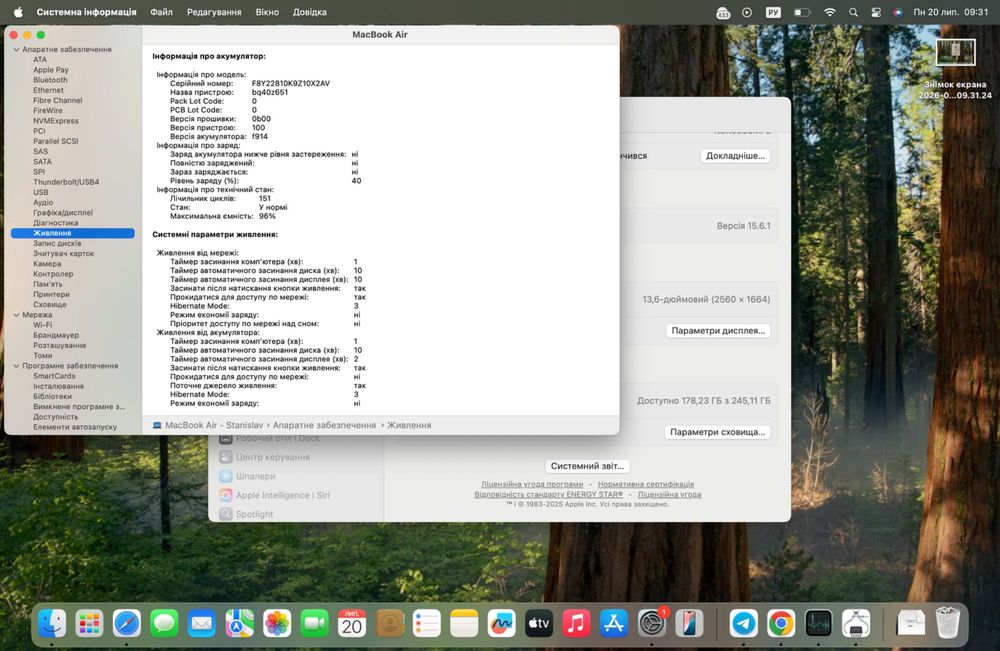Open the Ліцензійна угода програми link
Screen dimensions: 1000x651
[532, 485]
